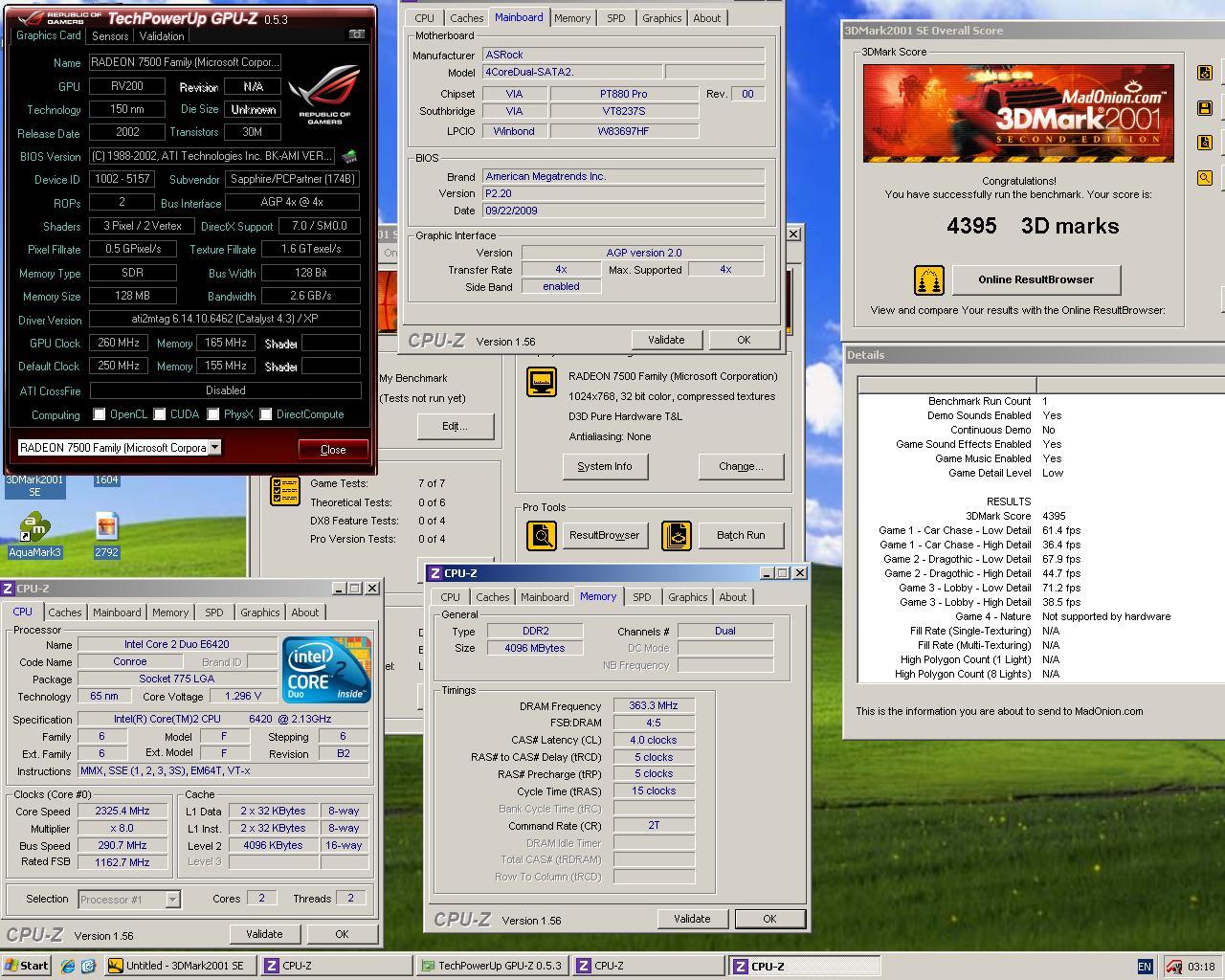Click Change... display settings button
The width and height of the screenshot is (1225, 980).
(x=741, y=466)
